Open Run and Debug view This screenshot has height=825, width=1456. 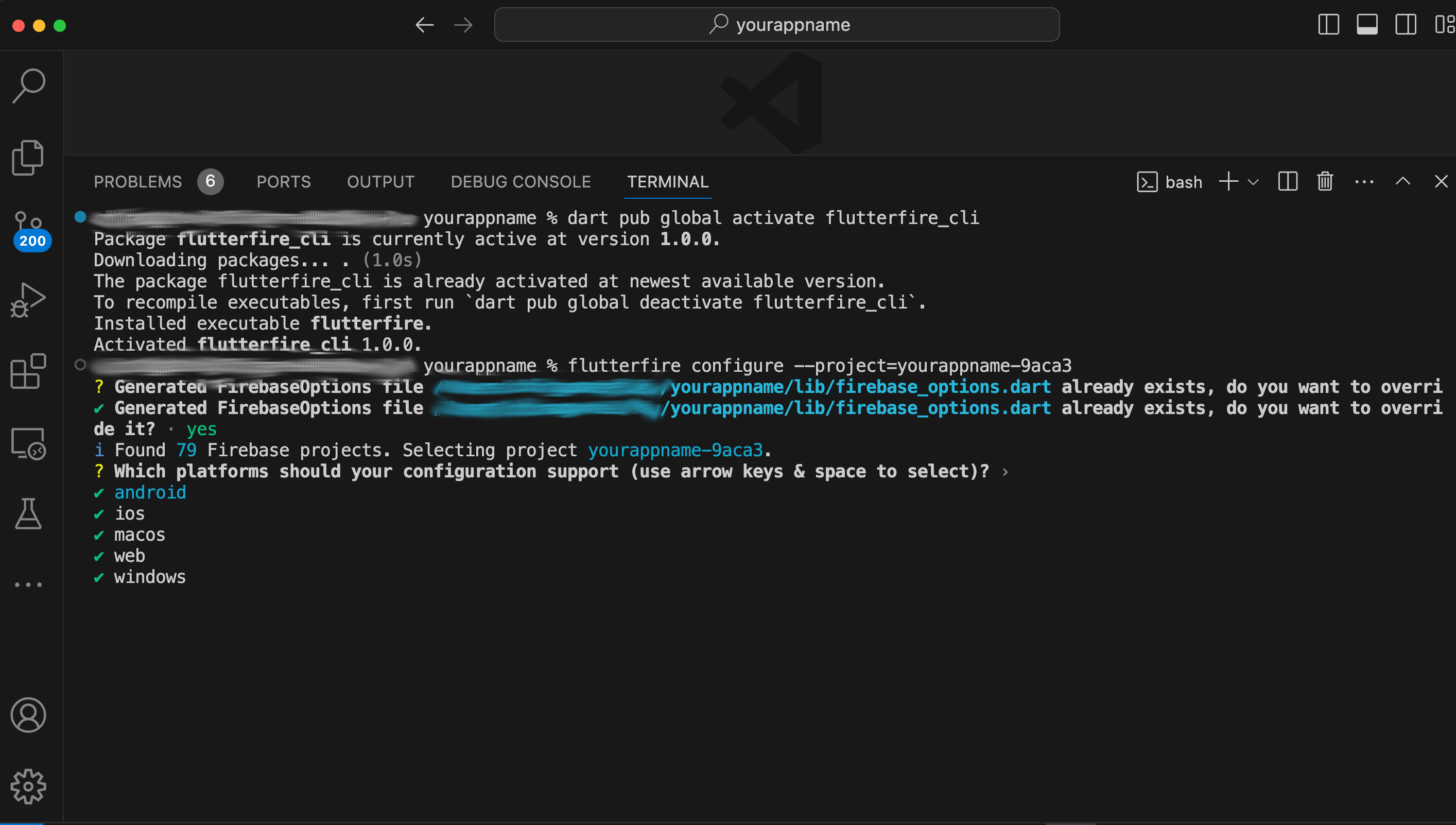(x=28, y=300)
